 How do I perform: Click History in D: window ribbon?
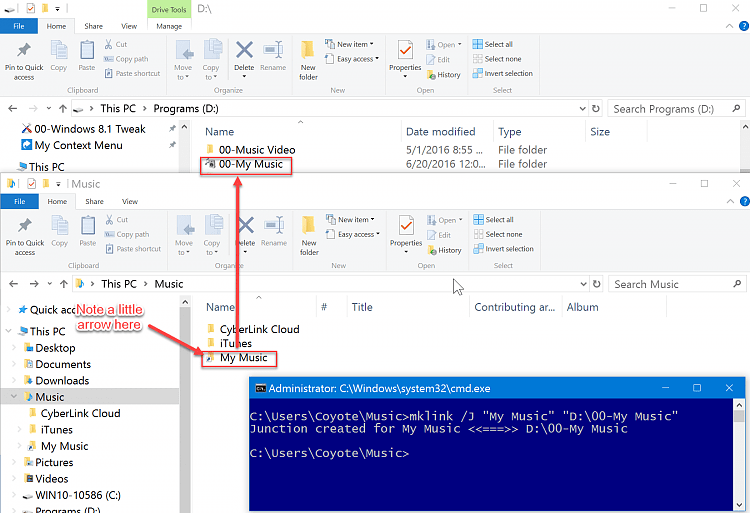443,75
